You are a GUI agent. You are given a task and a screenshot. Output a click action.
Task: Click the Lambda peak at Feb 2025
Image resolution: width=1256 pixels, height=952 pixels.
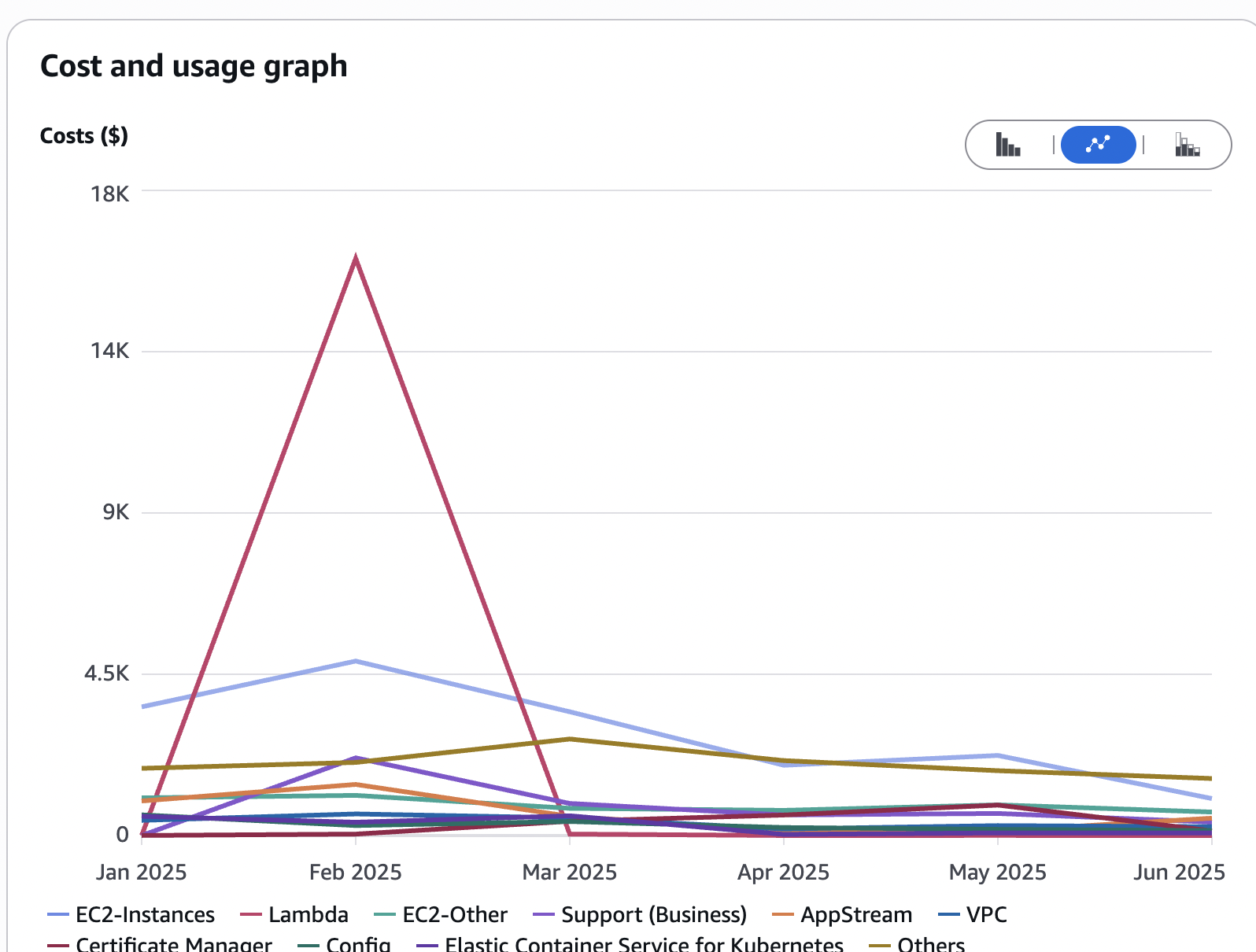[356, 258]
